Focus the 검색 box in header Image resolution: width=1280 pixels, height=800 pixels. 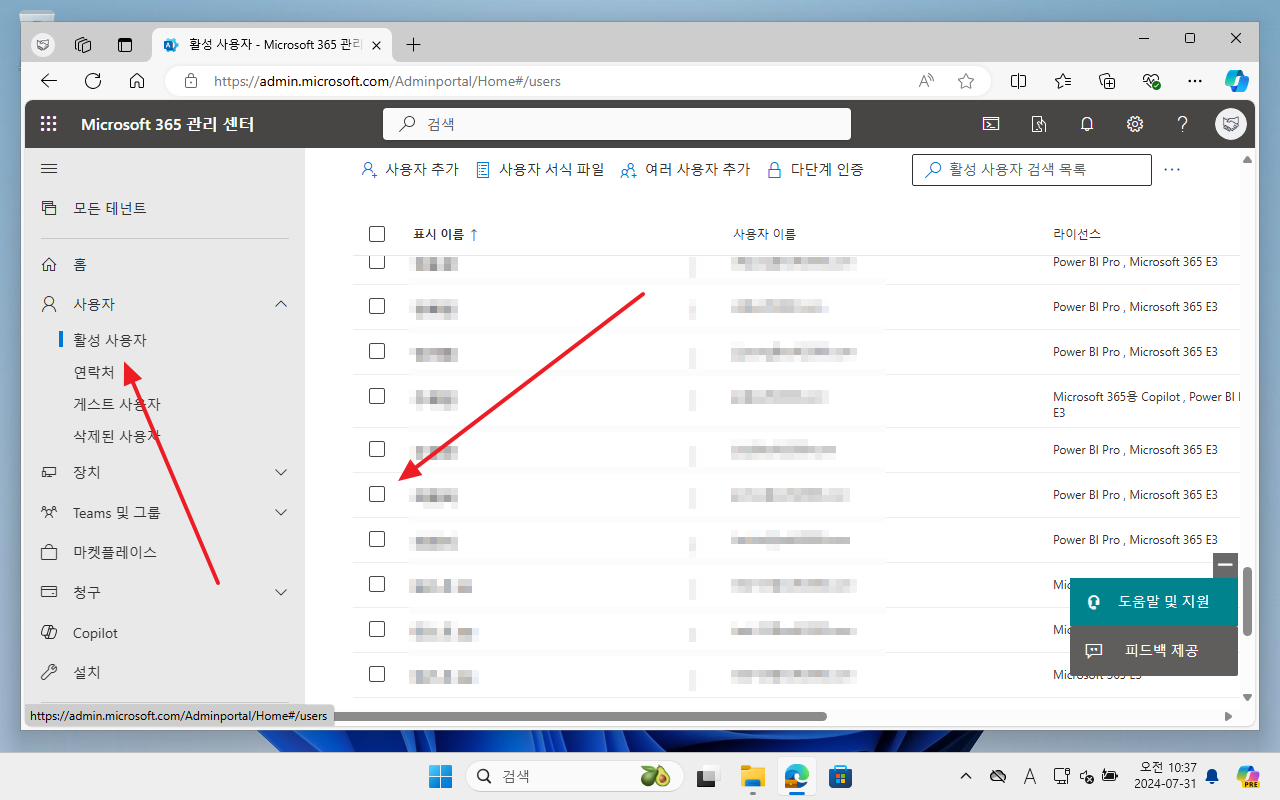(617, 124)
